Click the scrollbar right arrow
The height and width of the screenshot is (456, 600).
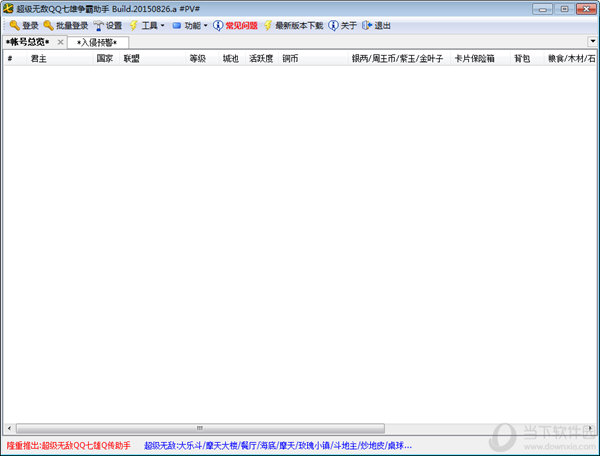[591, 428]
